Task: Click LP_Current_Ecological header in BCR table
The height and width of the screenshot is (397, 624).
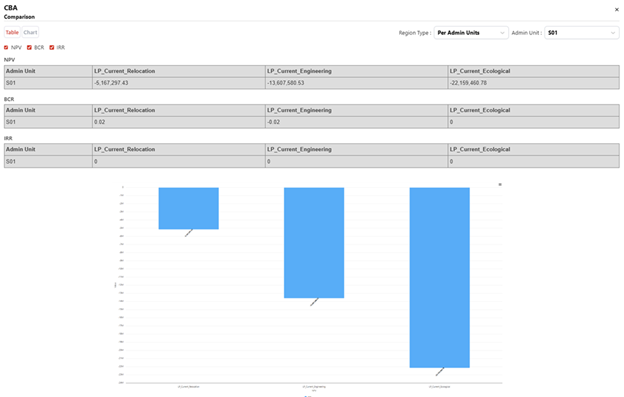Action: (480, 110)
